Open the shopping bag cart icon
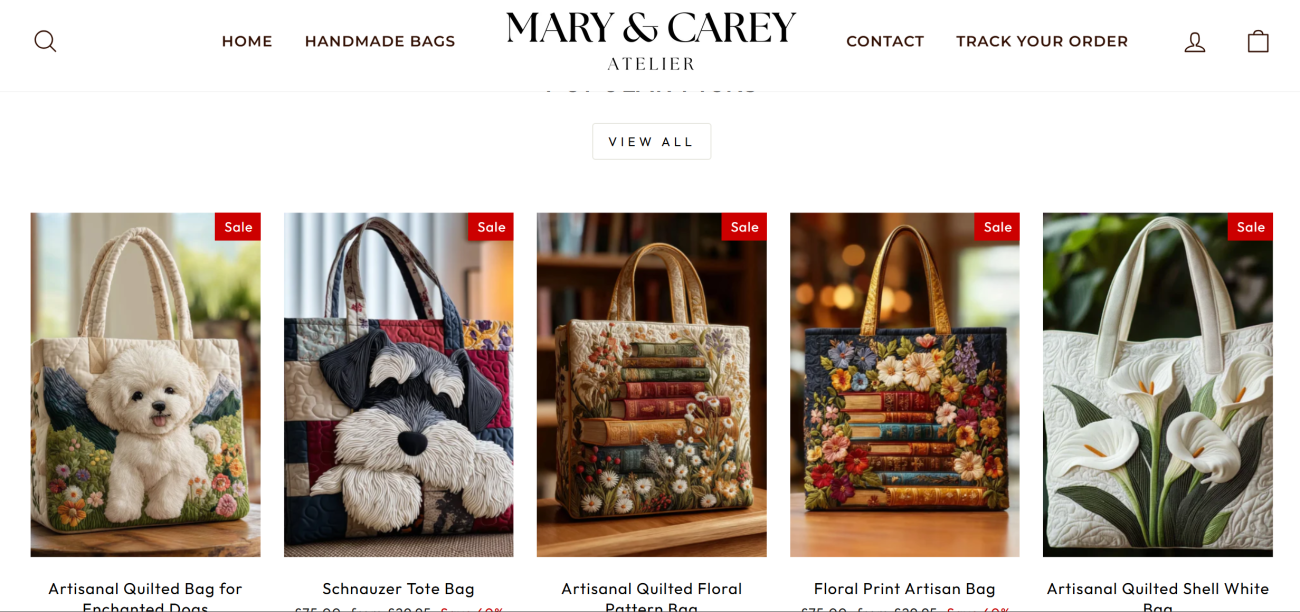The height and width of the screenshot is (612, 1300). pos(1258,41)
